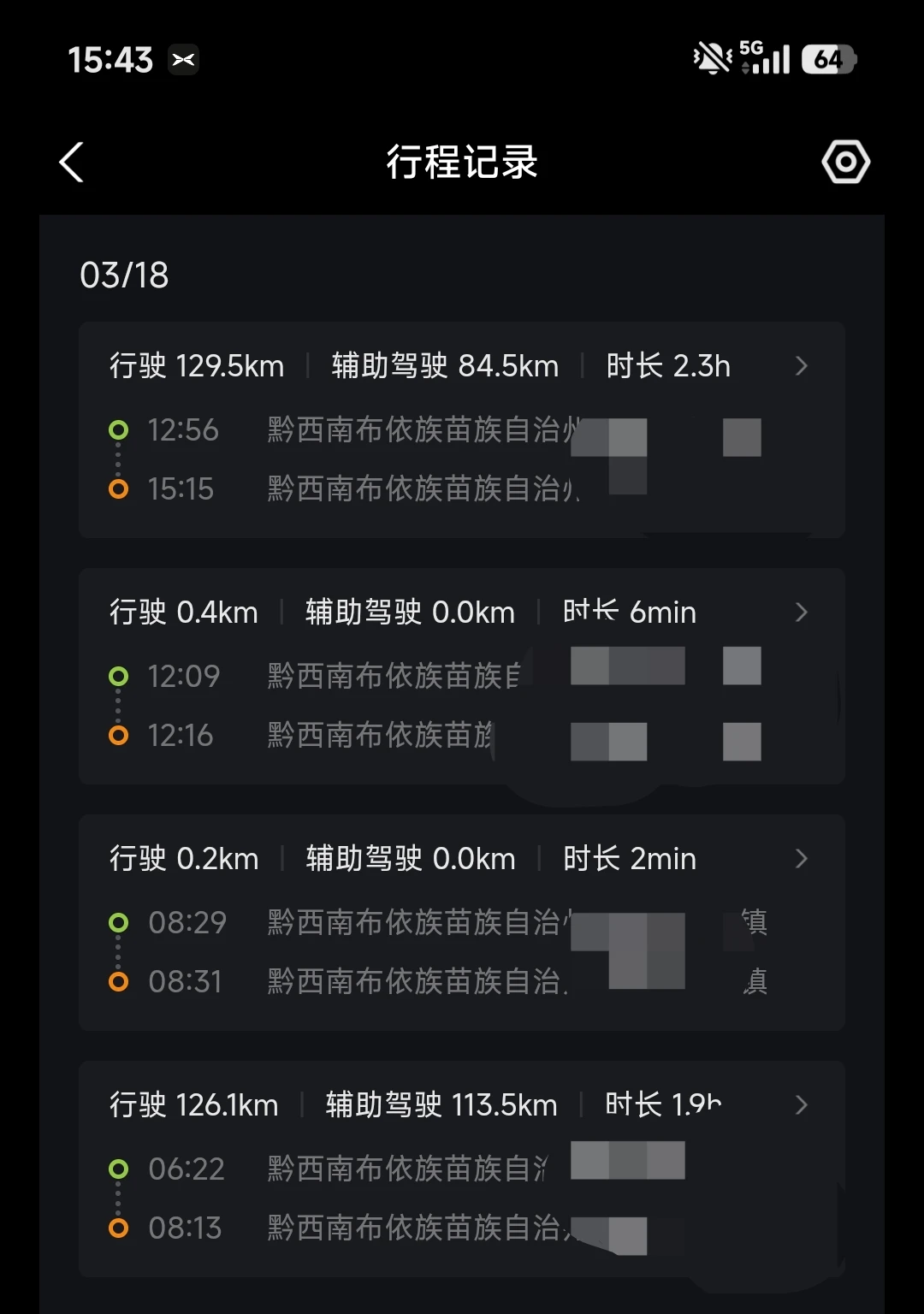Select the 12:09 departure address

(x=394, y=676)
